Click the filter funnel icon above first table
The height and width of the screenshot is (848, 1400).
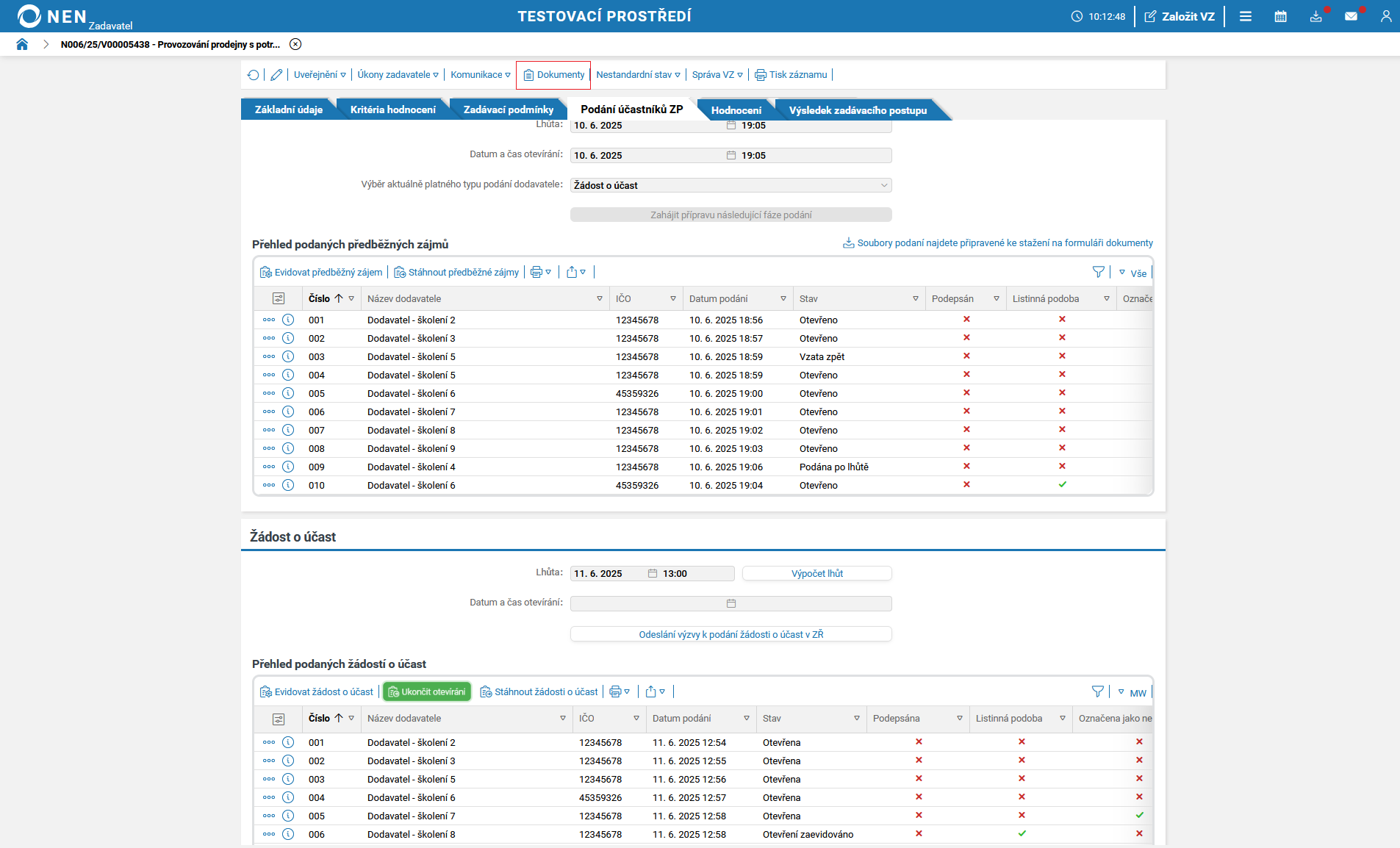1098,273
